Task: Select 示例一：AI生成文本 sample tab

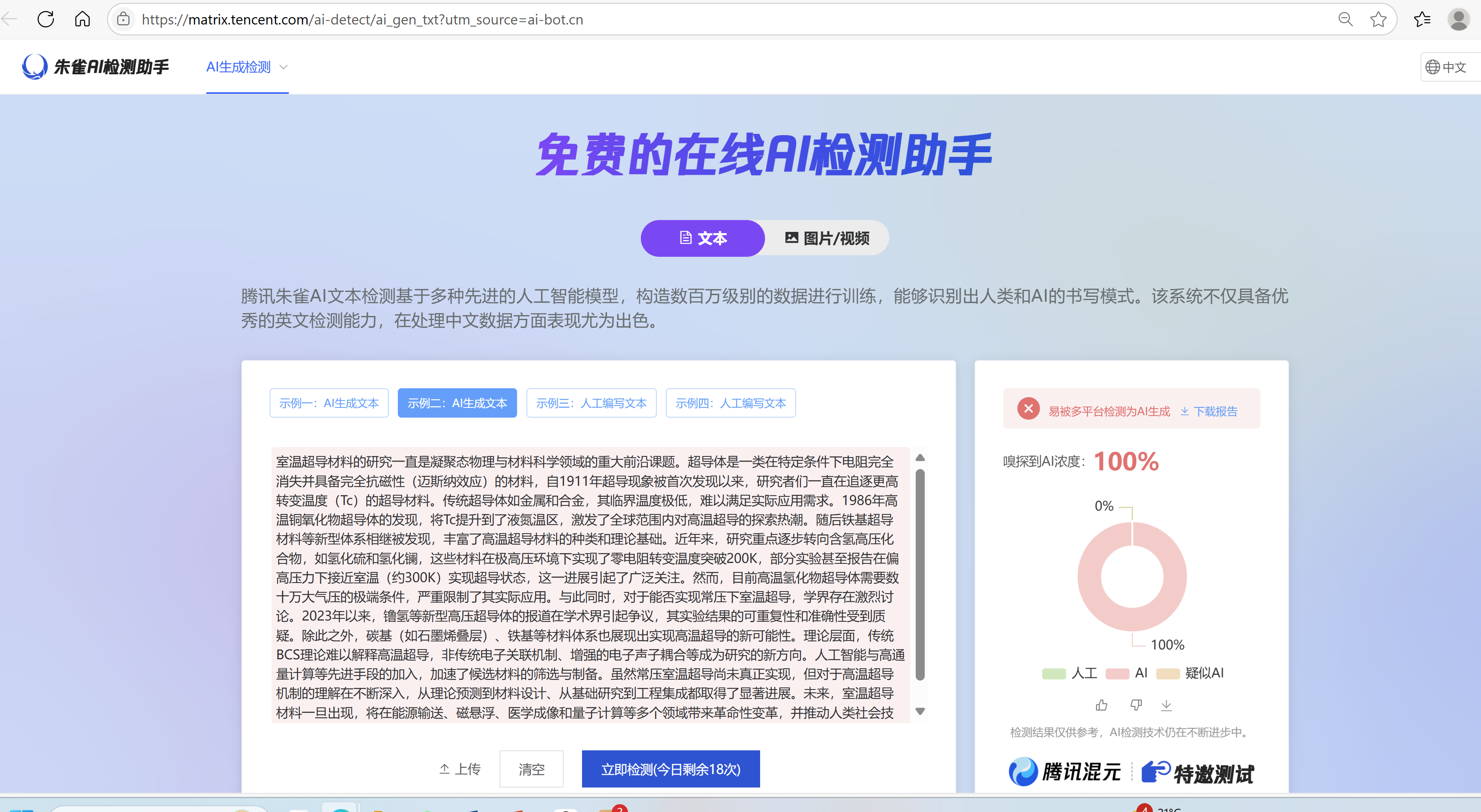Action: 329,403
